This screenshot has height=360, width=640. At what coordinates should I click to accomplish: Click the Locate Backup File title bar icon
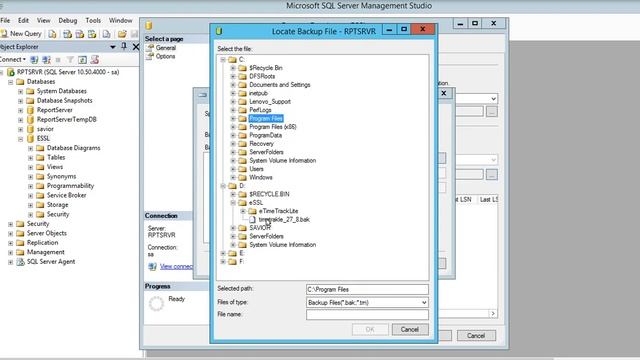click(x=219, y=31)
